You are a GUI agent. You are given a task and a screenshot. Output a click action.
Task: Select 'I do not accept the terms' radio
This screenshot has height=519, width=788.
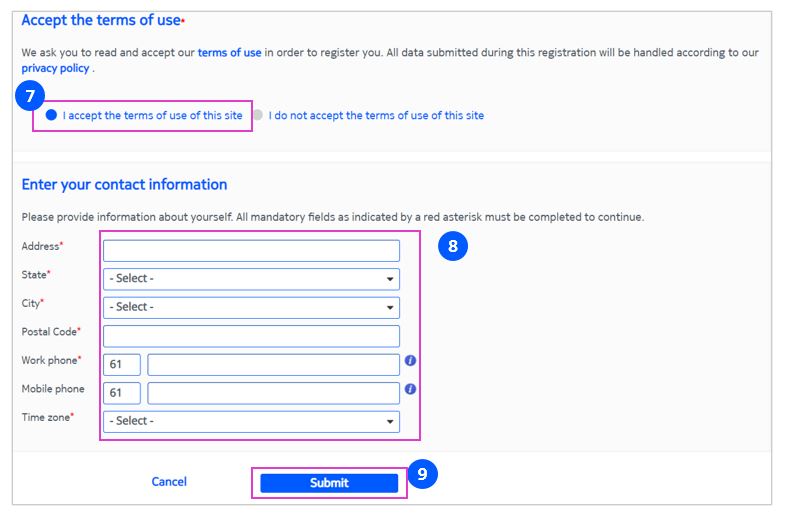[x=258, y=115]
